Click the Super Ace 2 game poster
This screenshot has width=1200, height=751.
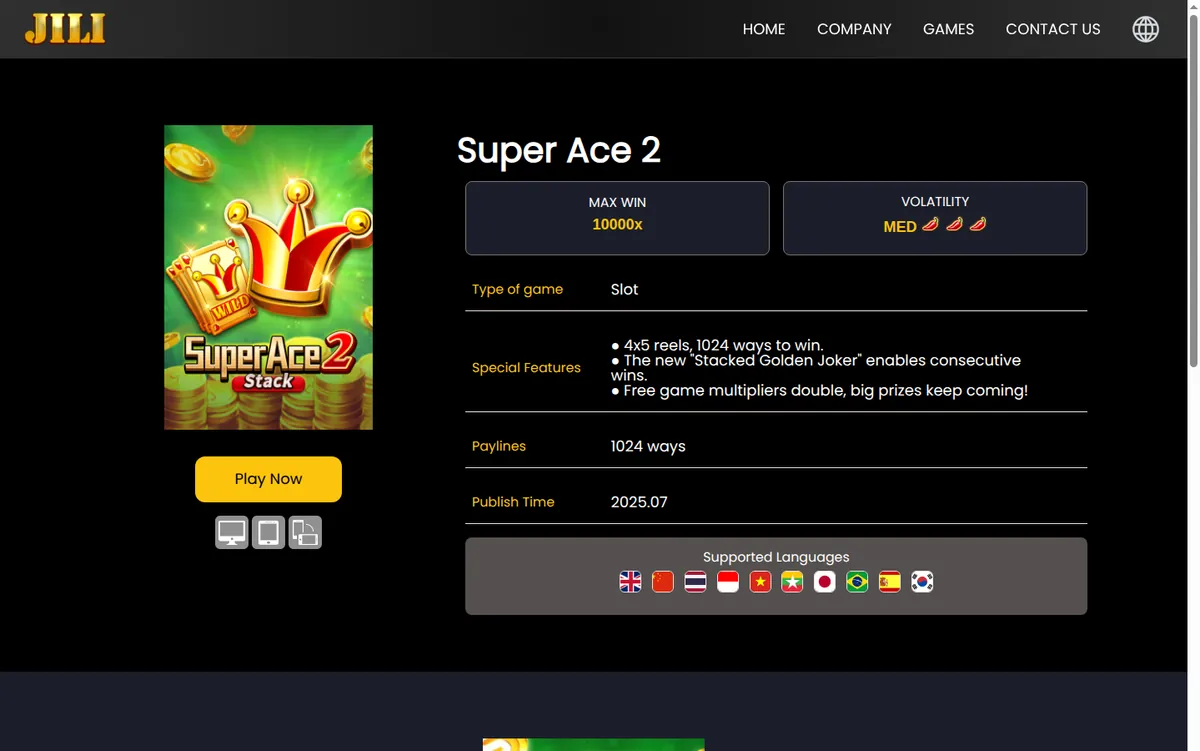[x=268, y=277]
